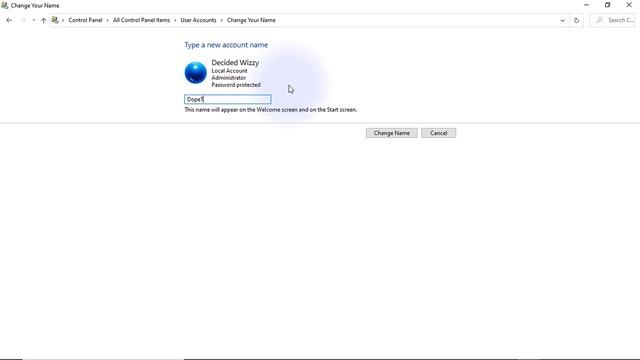This screenshot has width=640, height=360.
Task: Click the search magnifier icon
Action: click(x=599, y=20)
